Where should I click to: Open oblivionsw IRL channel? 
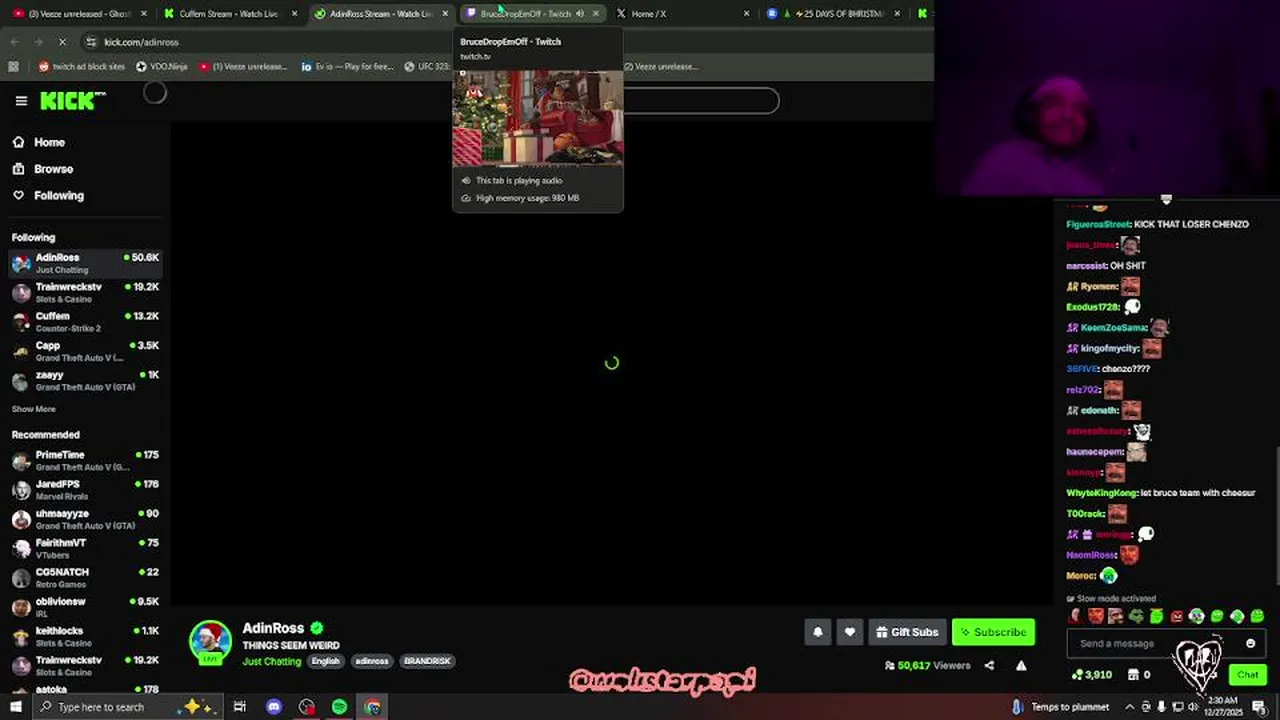[x=85, y=607]
